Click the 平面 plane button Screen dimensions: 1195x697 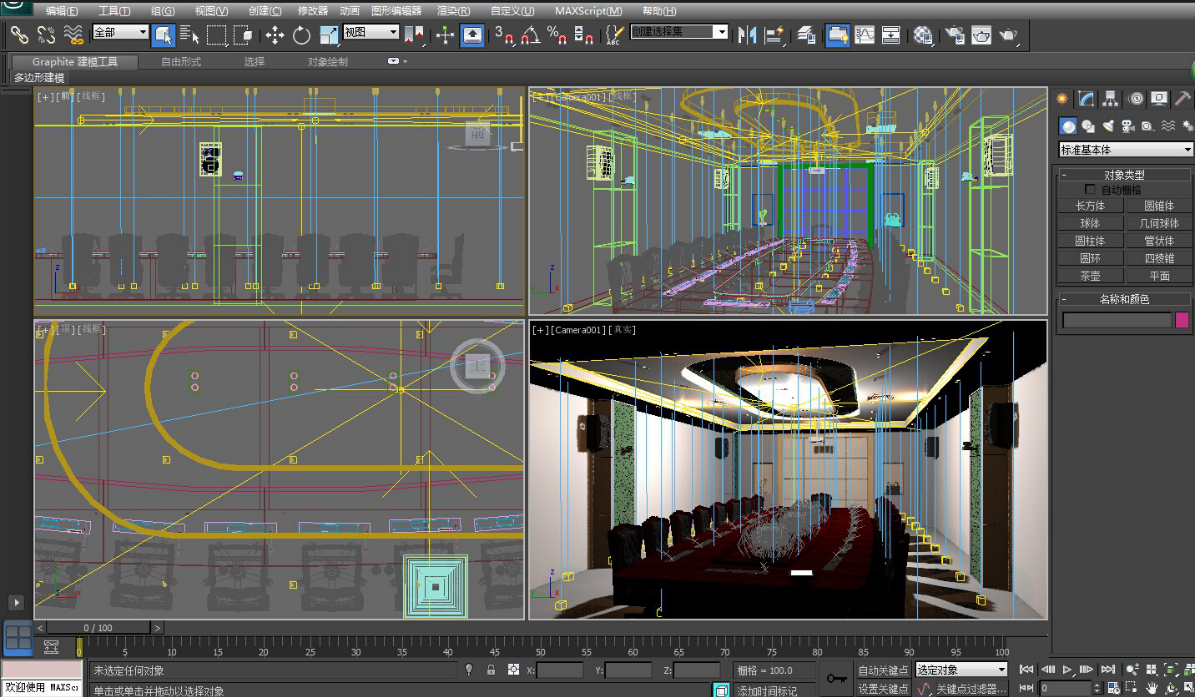click(1158, 276)
